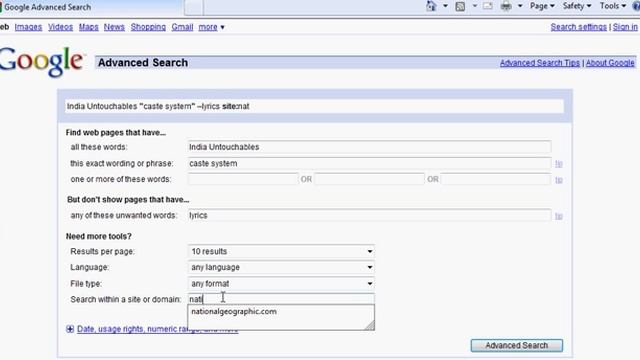
Task: Click the RSS feeds icon
Action: [460, 6]
